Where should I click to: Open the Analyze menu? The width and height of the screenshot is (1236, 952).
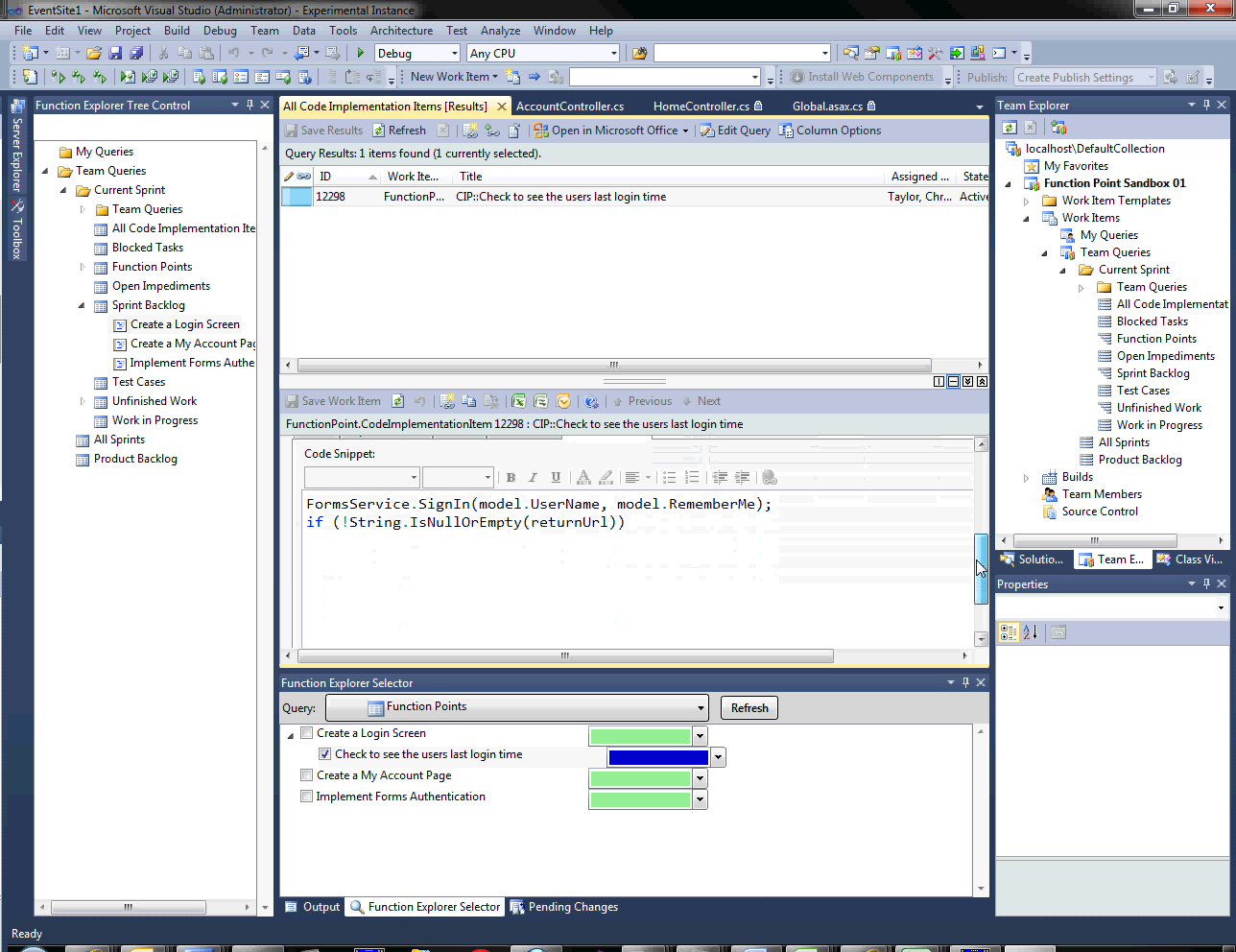pyautogui.click(x=500, y=31)
